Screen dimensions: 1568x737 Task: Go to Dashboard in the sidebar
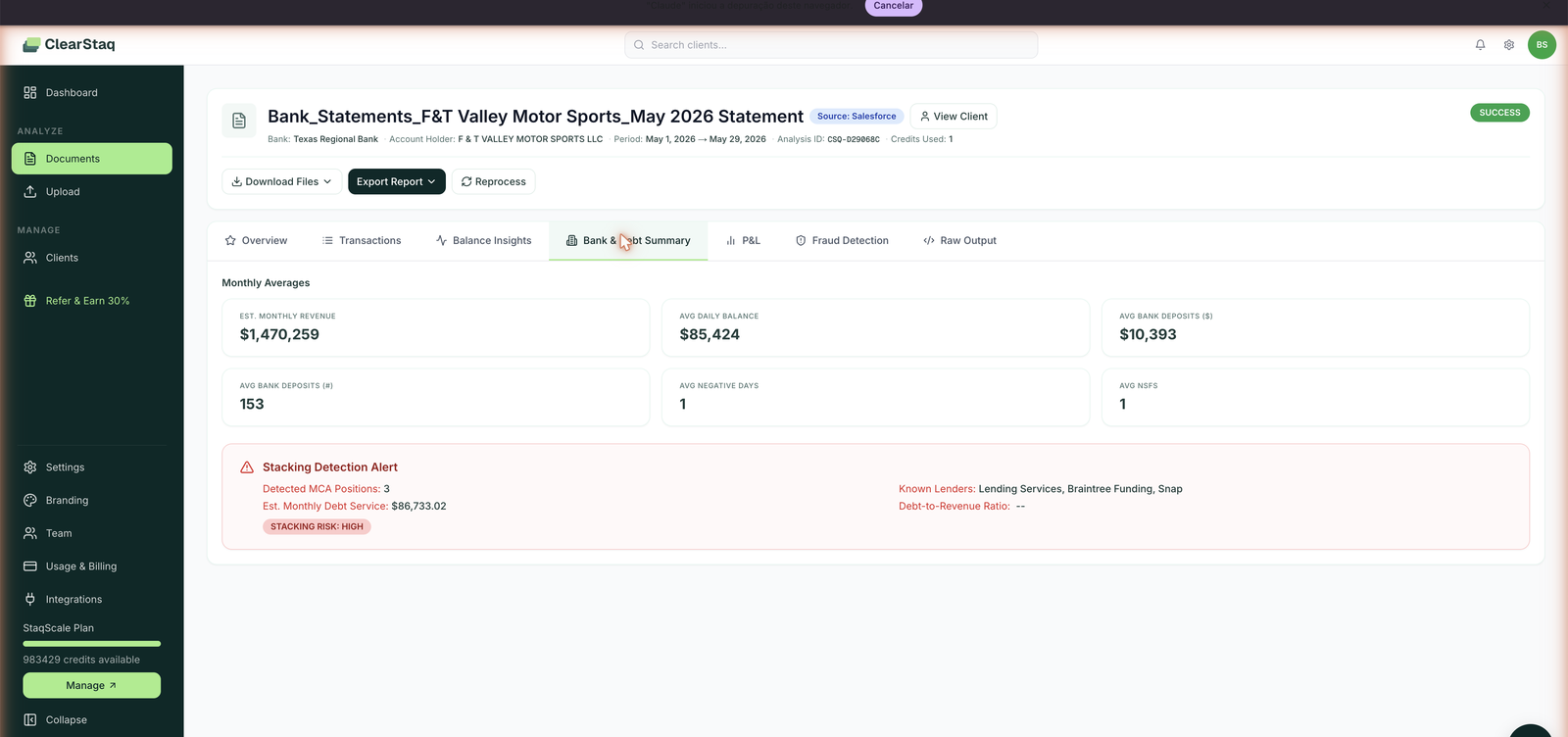92,92
